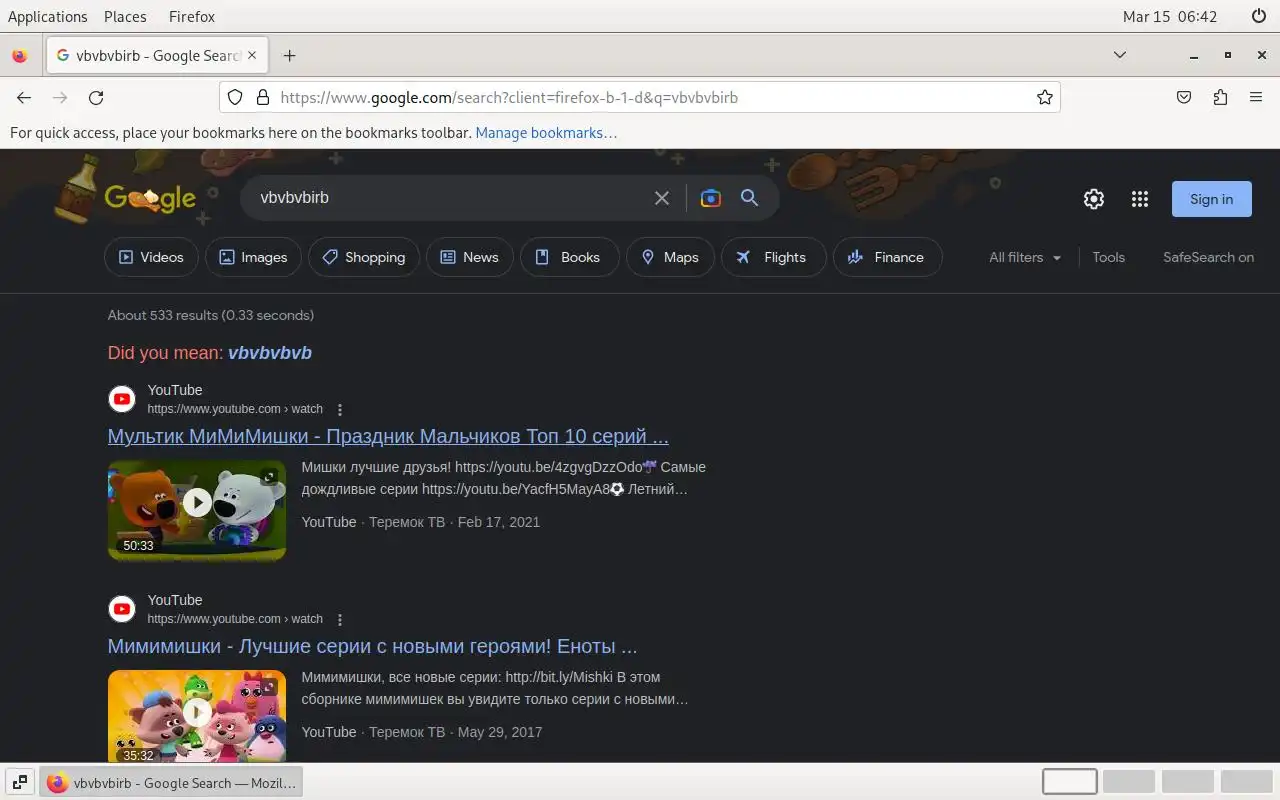Open Лучшие серии с новыми героями result
1280x800 pixels.
pos(372,647)
